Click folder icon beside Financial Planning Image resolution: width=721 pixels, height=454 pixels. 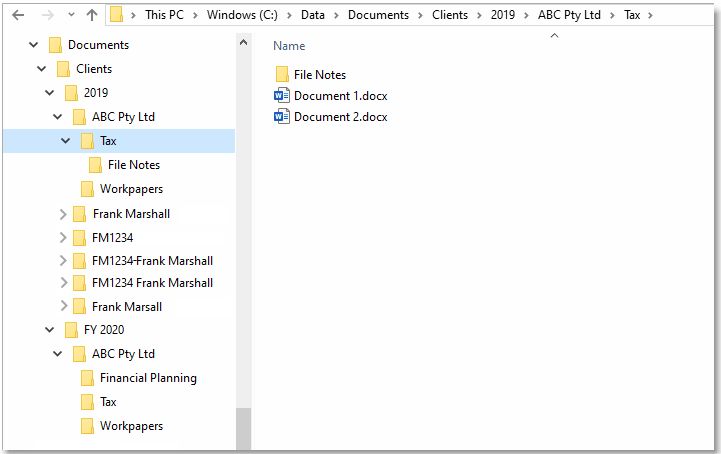click(x=87, y=378)
